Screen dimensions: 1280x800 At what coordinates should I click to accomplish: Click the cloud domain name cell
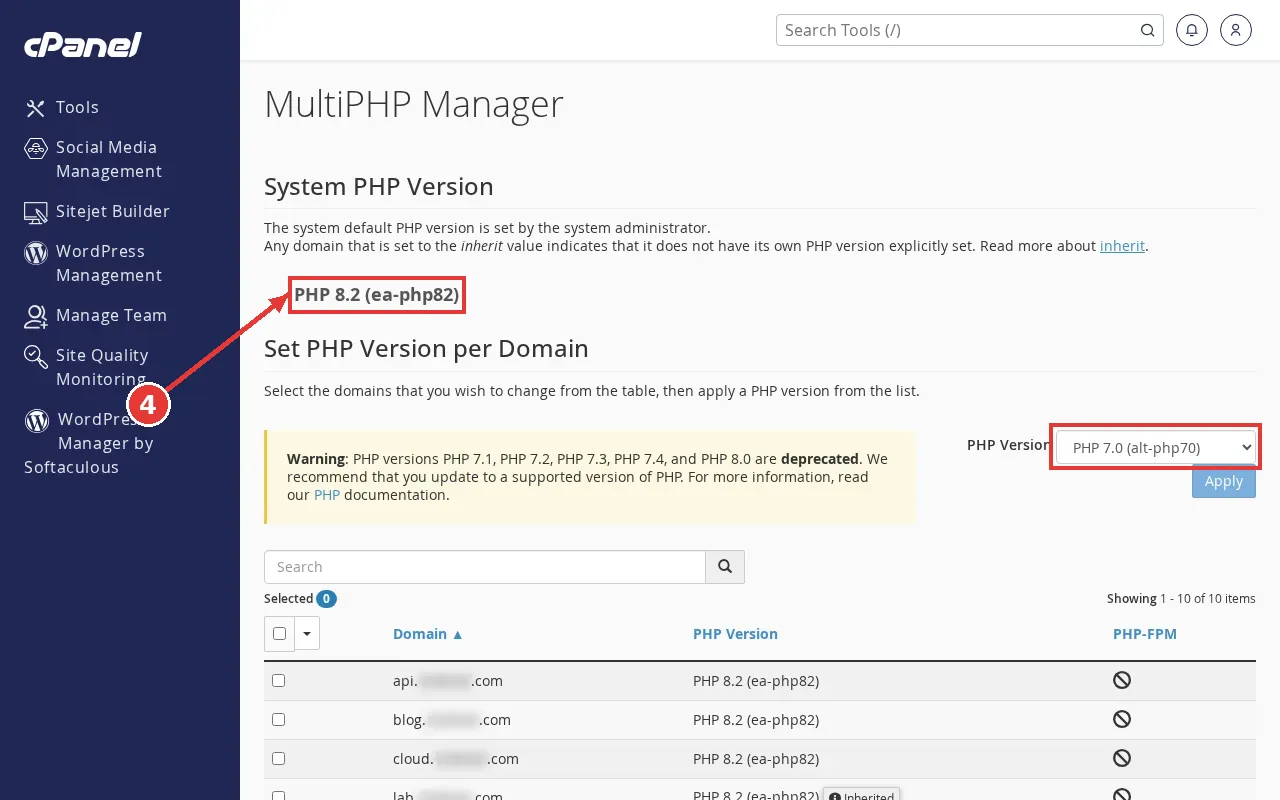[x=456, y=759]
